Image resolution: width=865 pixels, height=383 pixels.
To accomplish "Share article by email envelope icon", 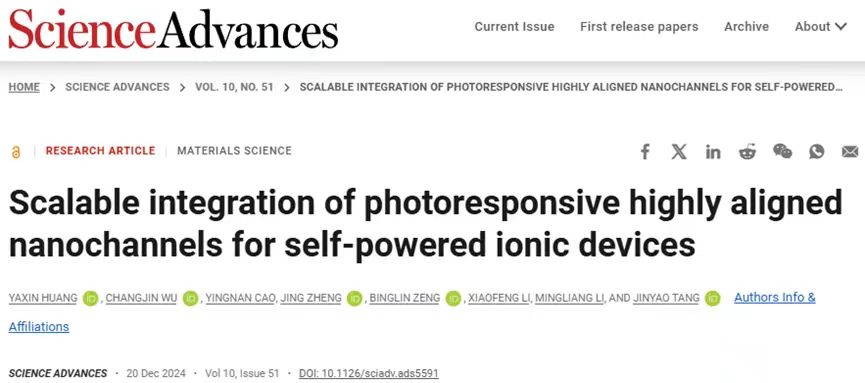I will (850, 151).
